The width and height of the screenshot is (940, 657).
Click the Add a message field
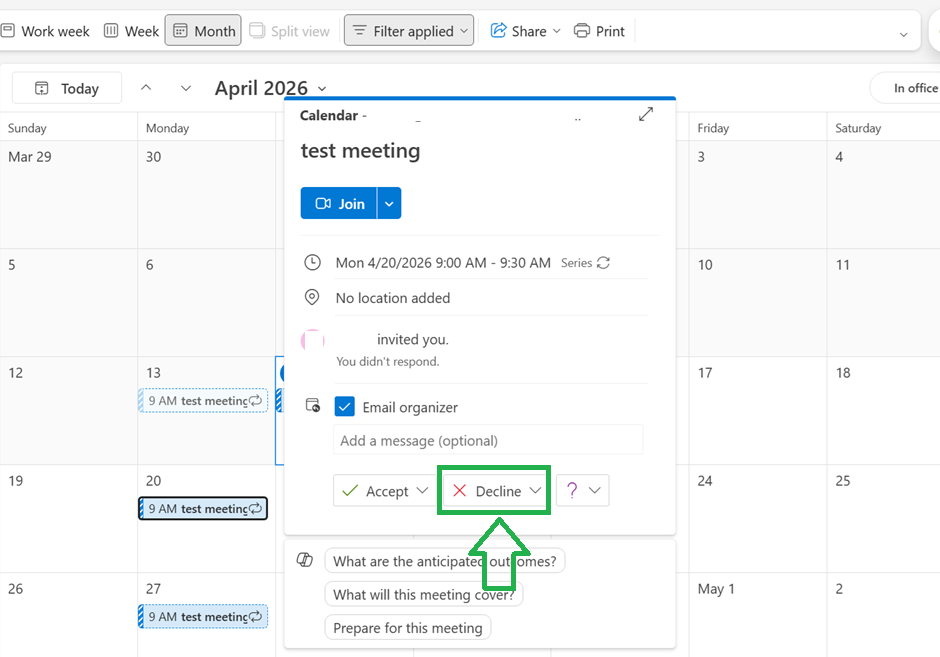click(x=488, y=441)
